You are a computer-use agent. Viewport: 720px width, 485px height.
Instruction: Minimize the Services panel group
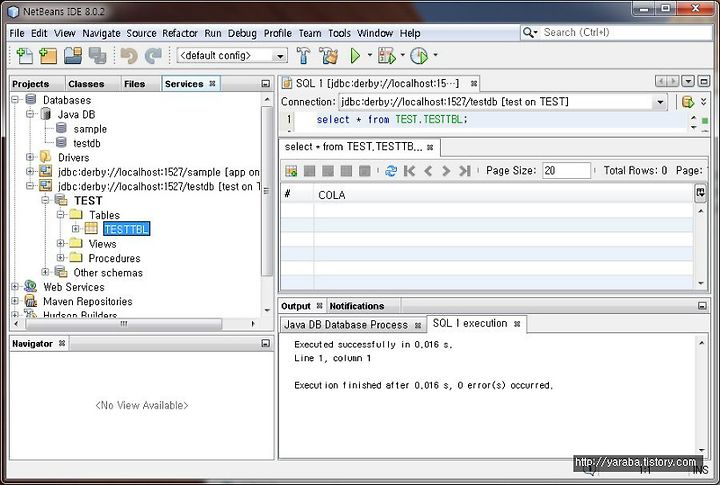point(265,84)
